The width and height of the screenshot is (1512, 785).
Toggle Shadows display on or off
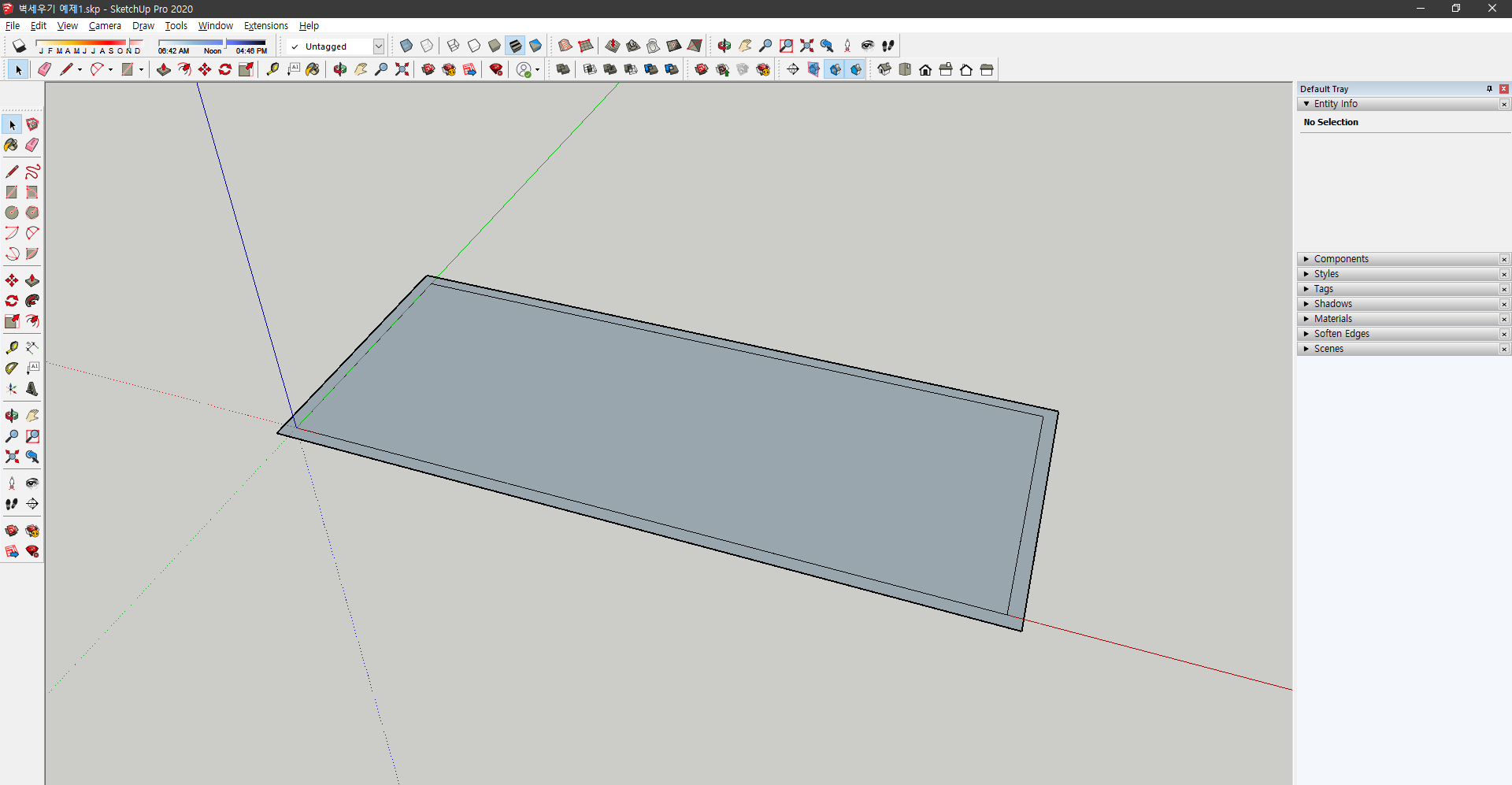tap(19, 46)
